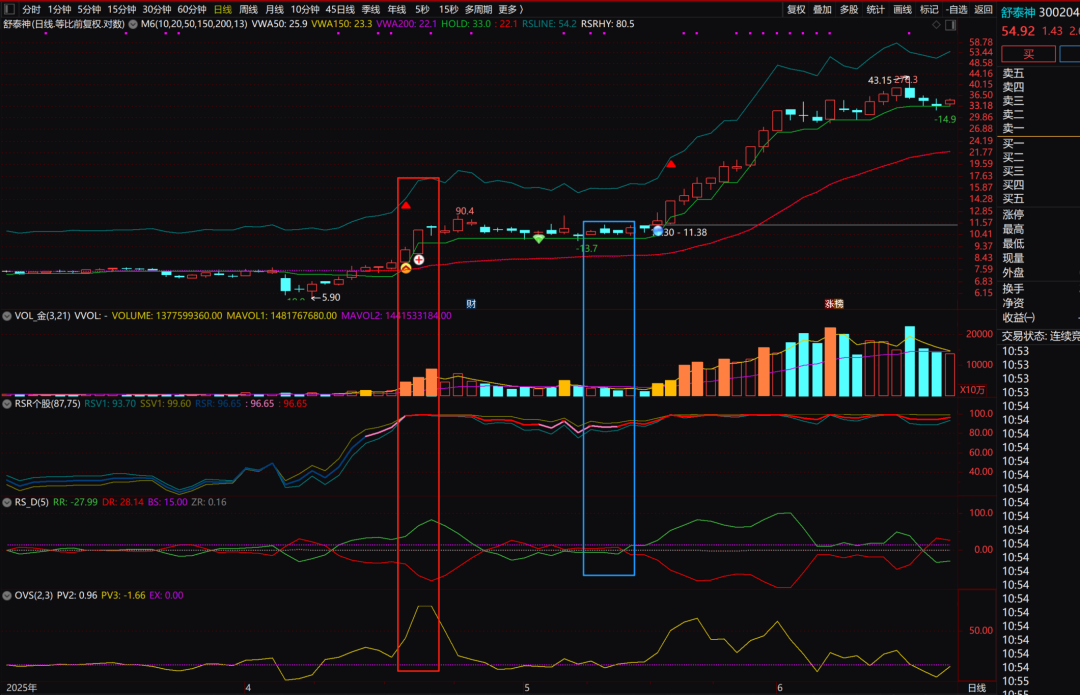Switch to 5秒 period tab
This screenshot has width=1080, height=695.
[x=422, y=10]
